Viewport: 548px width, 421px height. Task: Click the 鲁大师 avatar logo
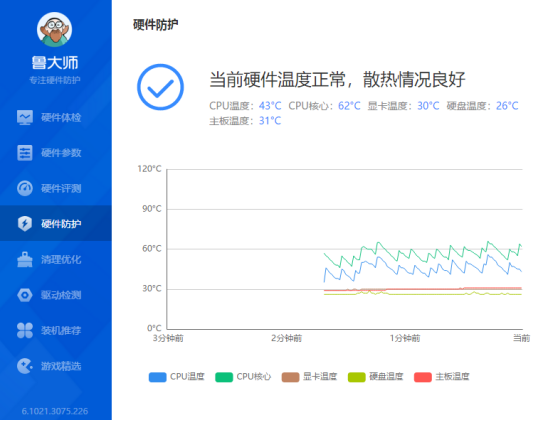tap(55, 30)
